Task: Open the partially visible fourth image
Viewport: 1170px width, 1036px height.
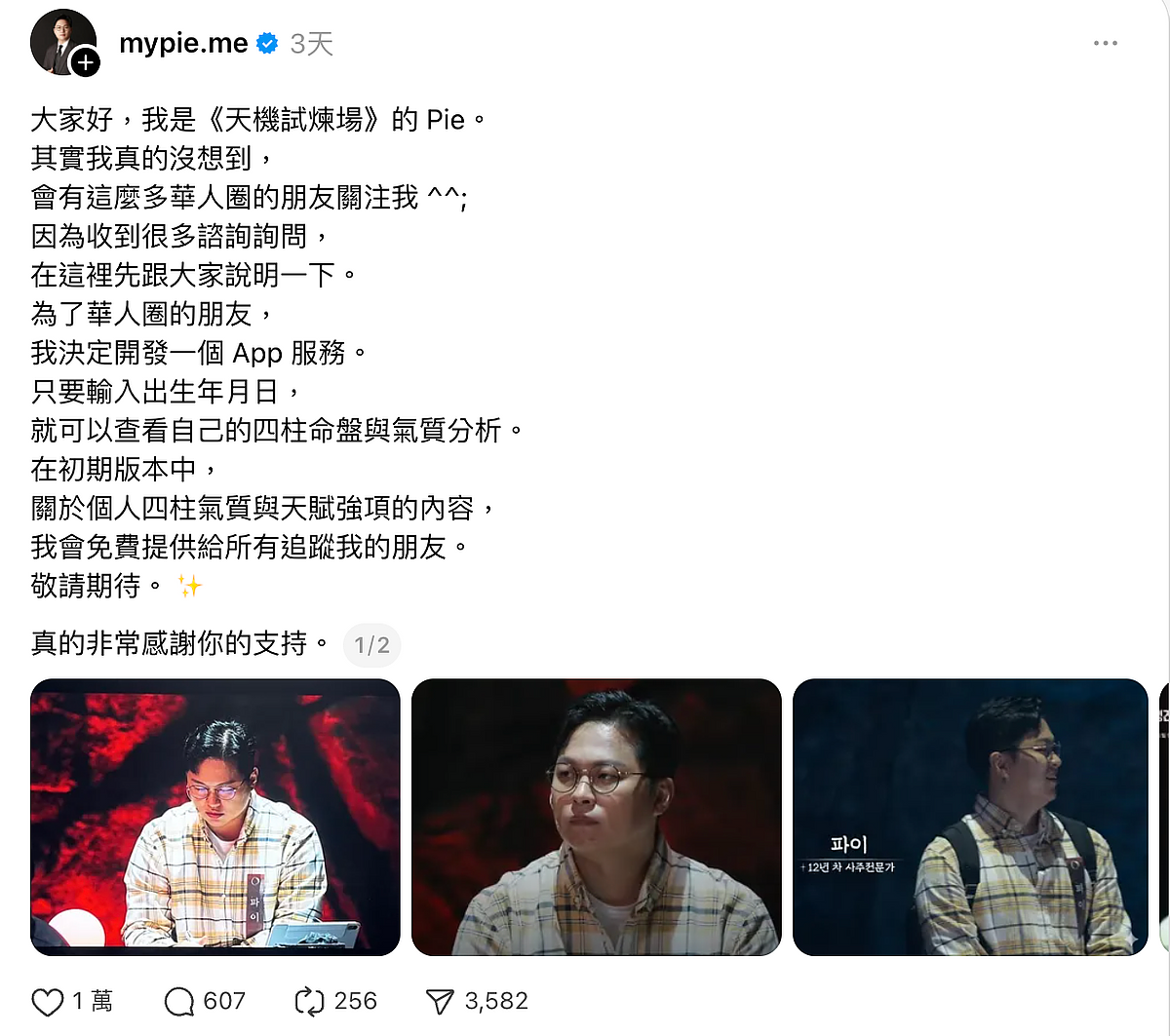Action: coord(1164,817)
